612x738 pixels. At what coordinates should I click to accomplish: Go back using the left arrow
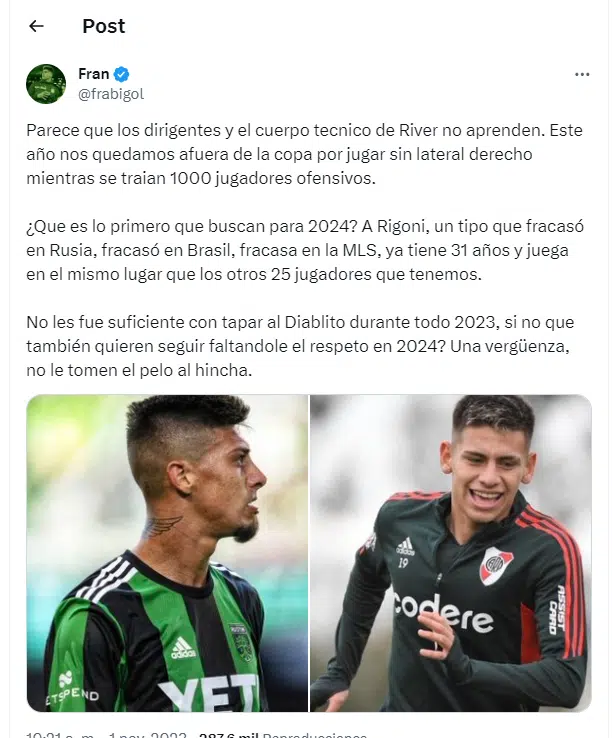click(36, 26)
